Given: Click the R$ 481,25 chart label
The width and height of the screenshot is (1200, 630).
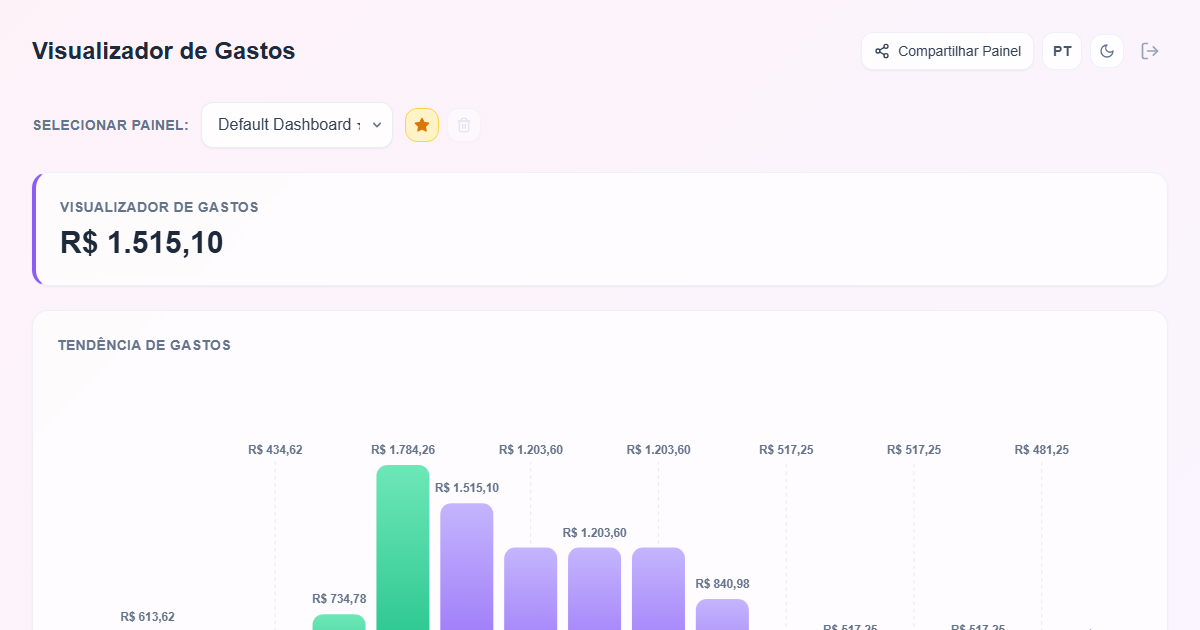Looking at the screenshot, I should click(x=1042, y=450).
